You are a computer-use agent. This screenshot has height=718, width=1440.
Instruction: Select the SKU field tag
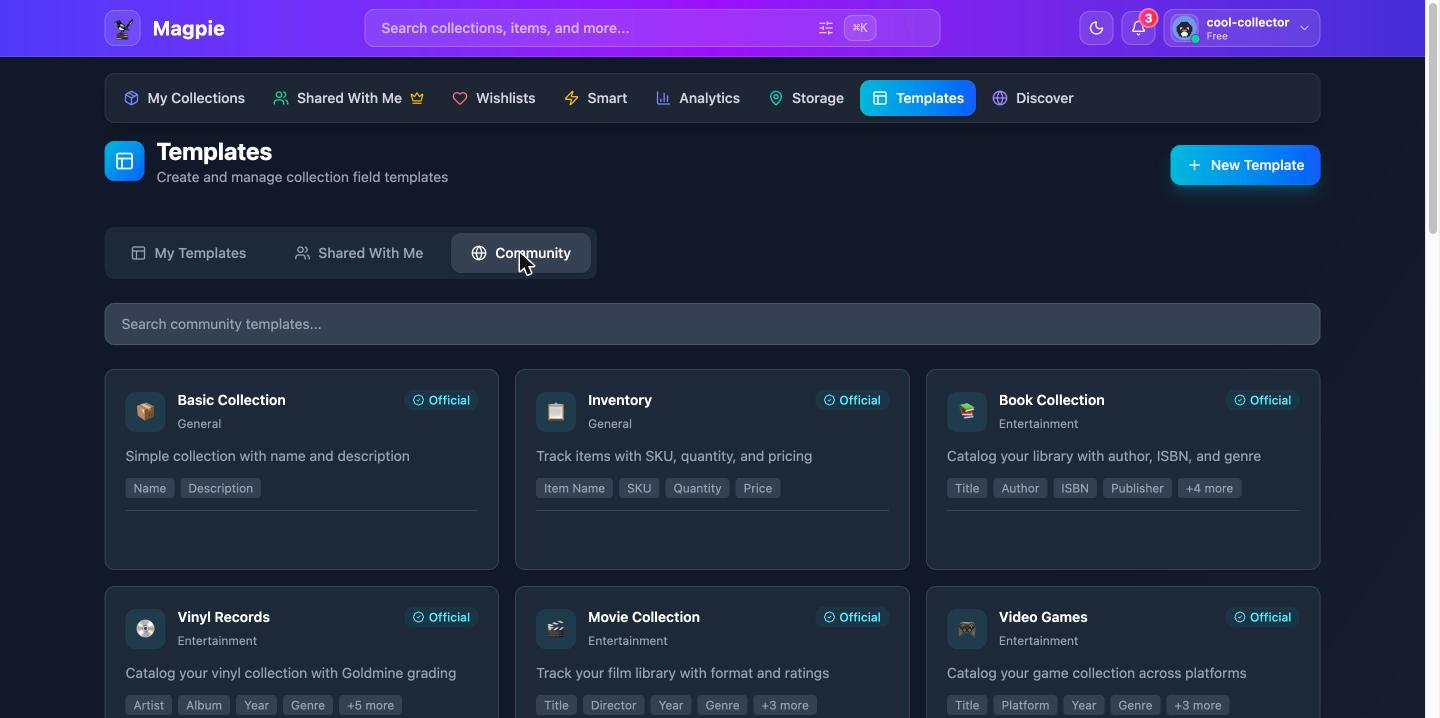639,488
